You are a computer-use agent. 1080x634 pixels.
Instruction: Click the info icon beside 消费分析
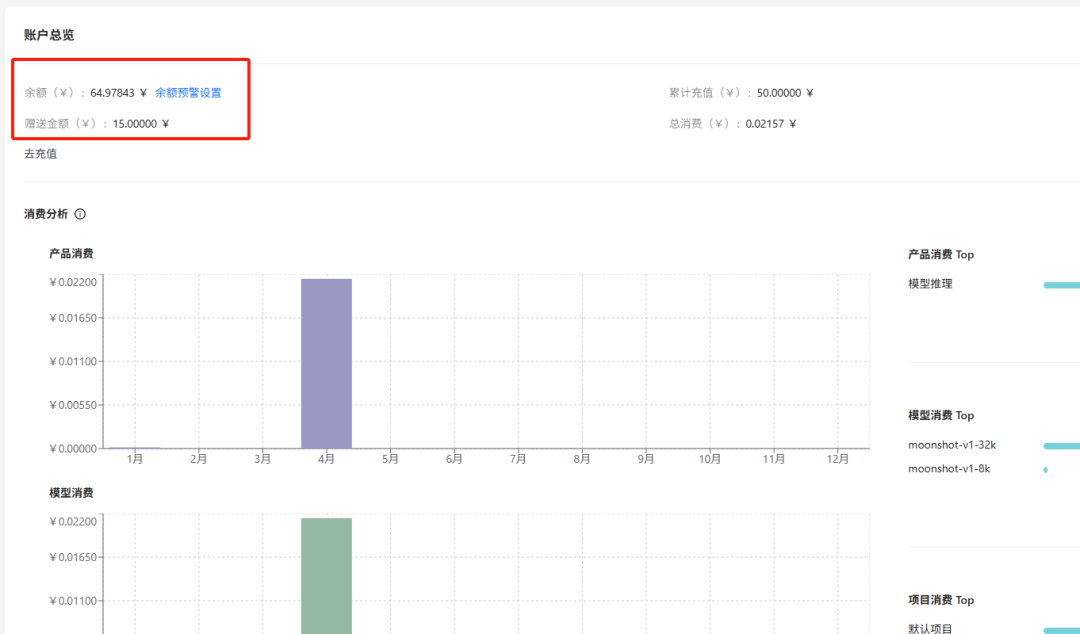tap(80, 214)
